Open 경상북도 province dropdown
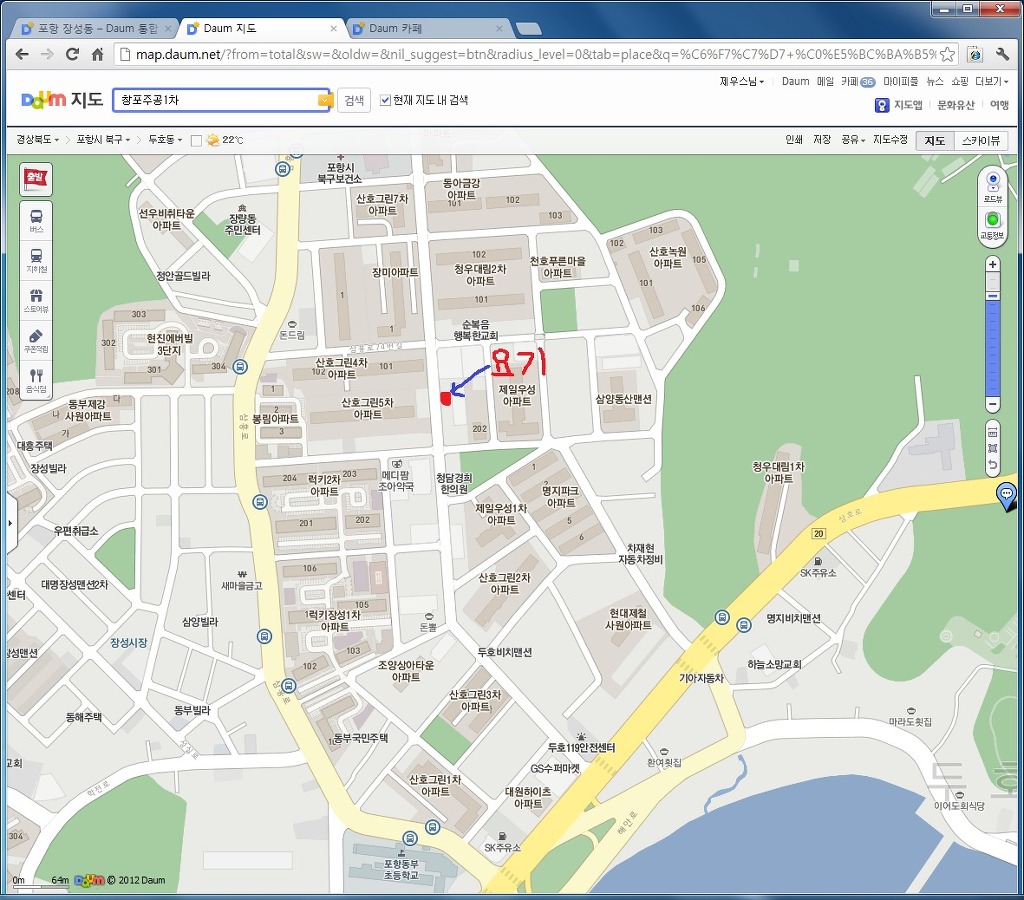Viewport: 1024px width, 900px height. pyautogui.click(x=37, y=140)
